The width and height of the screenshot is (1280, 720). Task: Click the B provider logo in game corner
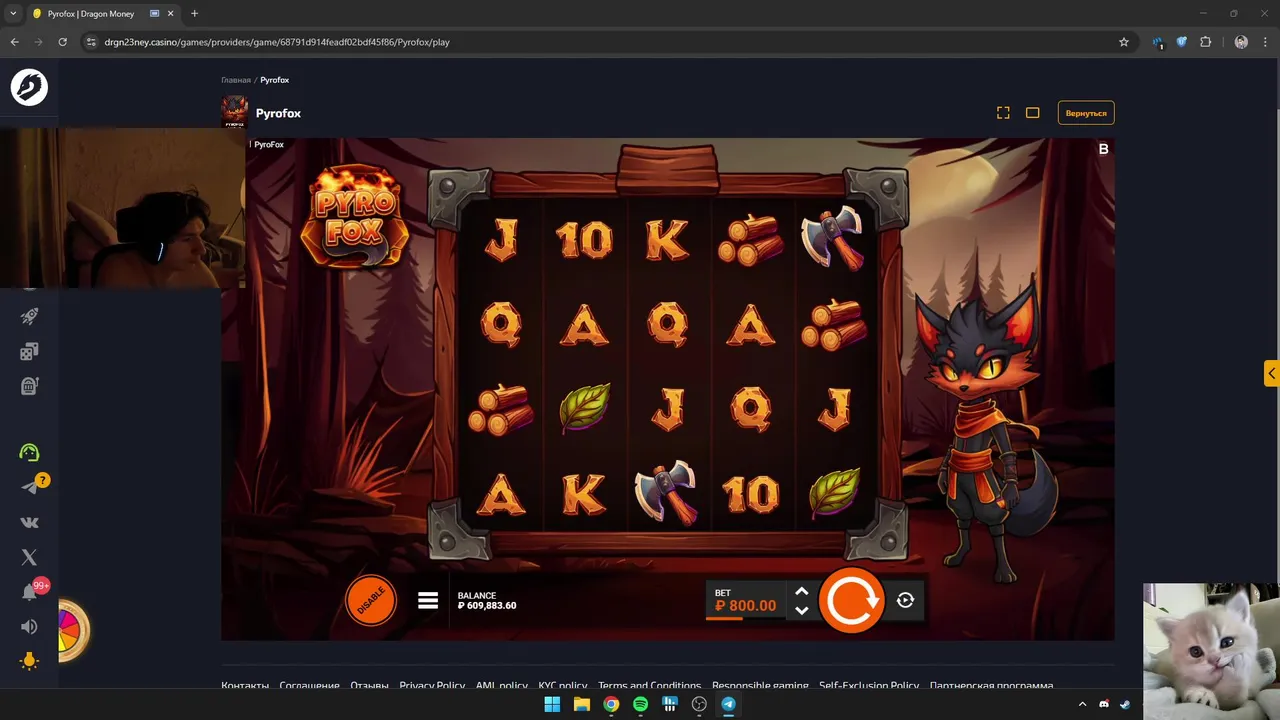[x=1104, y=149]
